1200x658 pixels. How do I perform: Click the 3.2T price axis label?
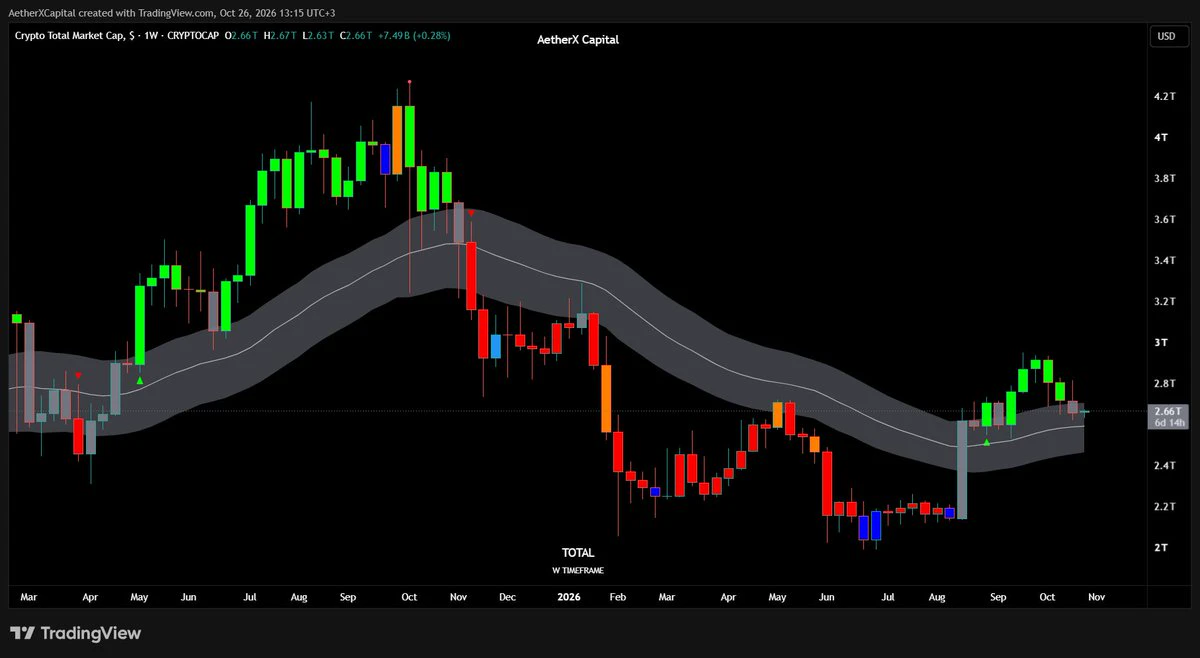[x=1163, y=302]
